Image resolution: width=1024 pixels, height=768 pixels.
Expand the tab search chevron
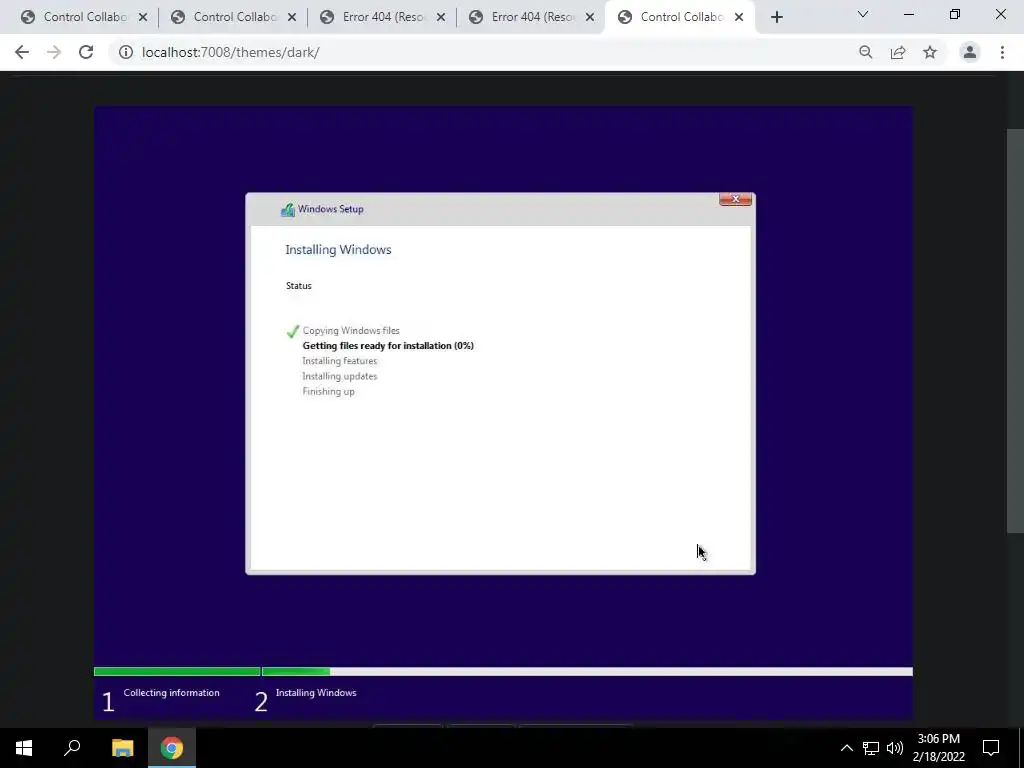pos(863,14)
